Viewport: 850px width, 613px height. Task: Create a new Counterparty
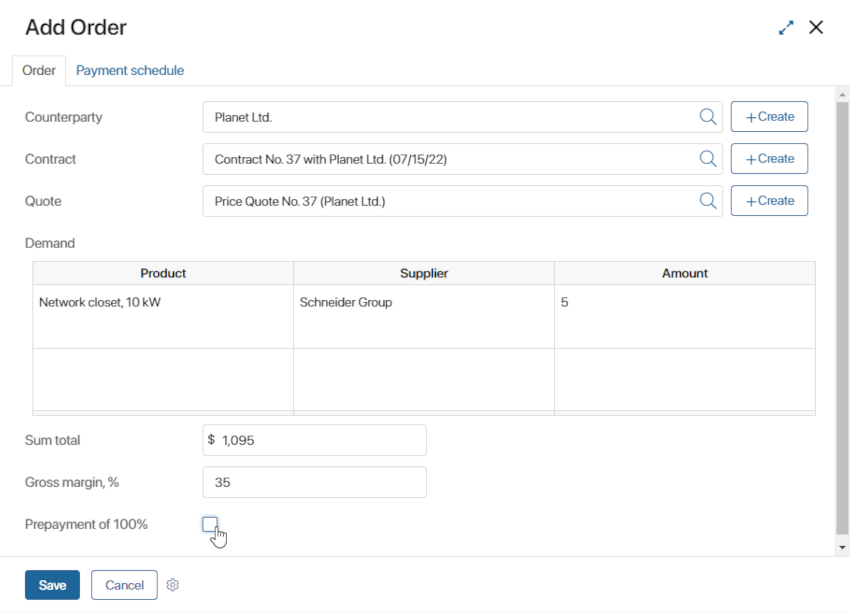pos(769,117)
